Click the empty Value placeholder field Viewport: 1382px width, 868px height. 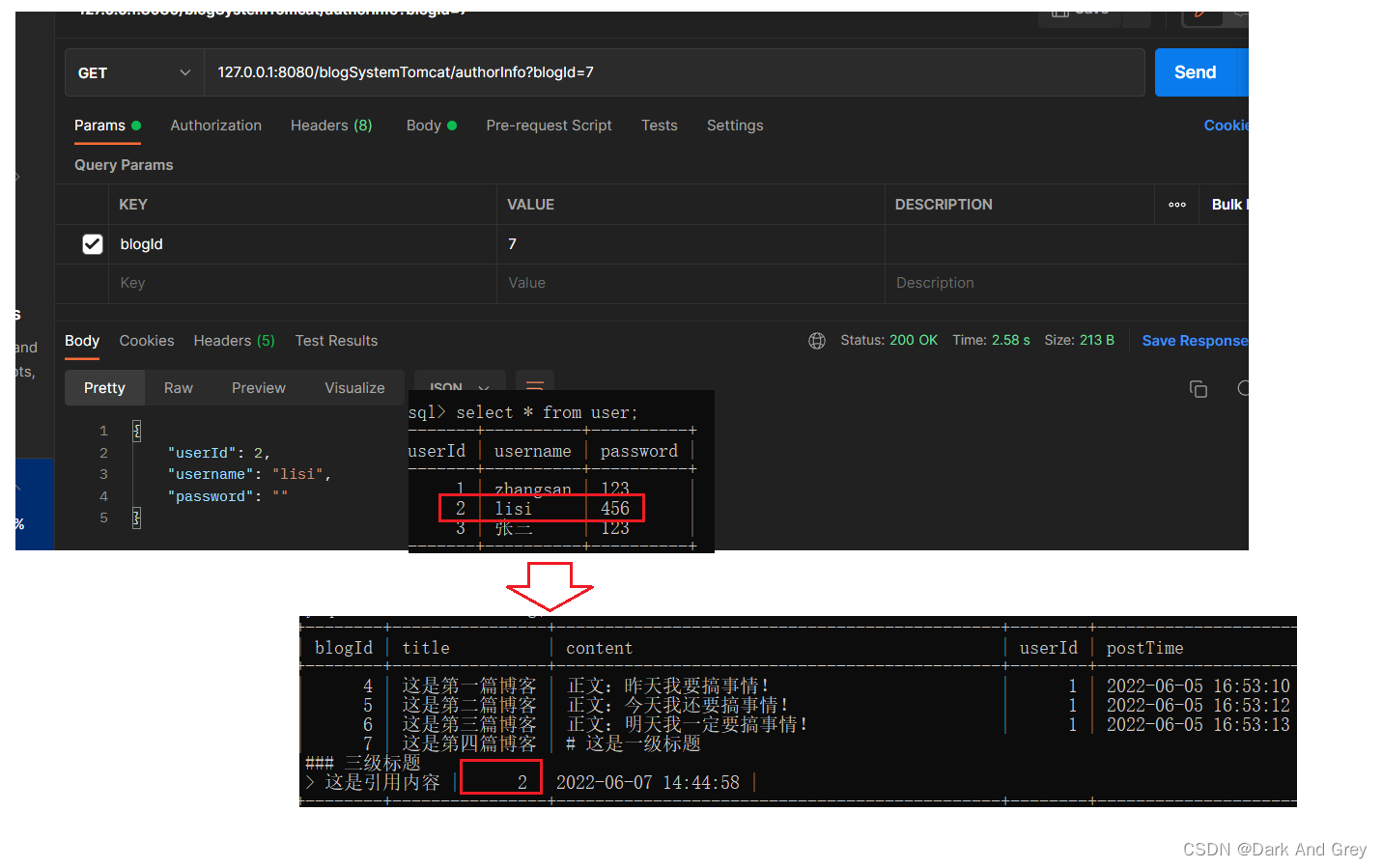point(691,283)
